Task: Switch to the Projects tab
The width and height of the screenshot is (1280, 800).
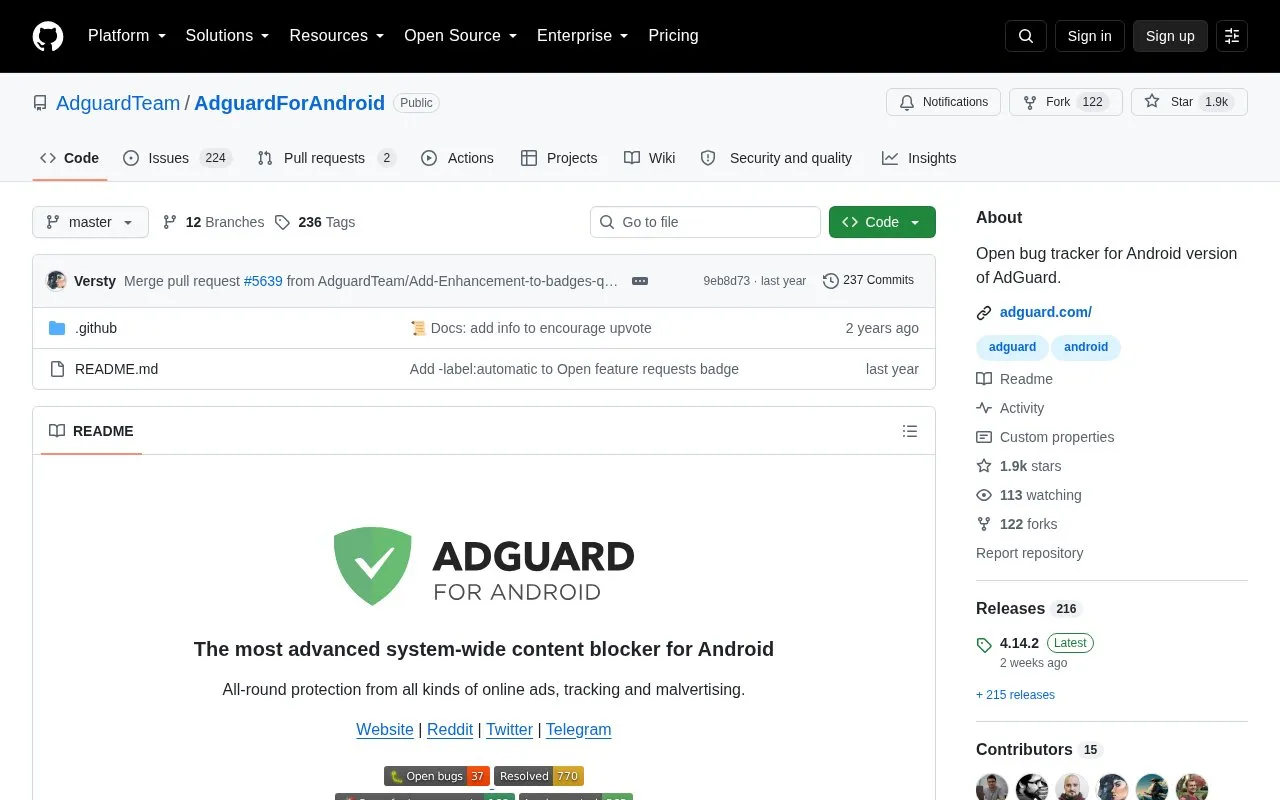Action: point(559,158)
